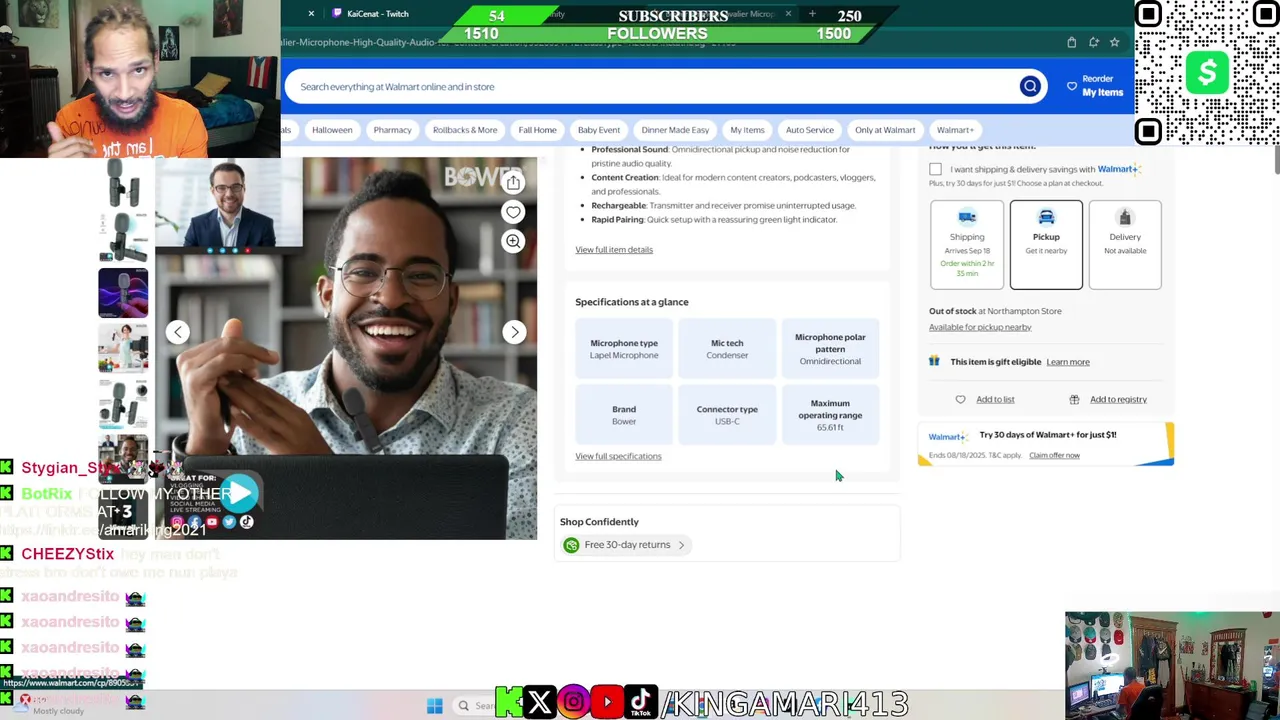Viewport: 1280px width, 720px height.
Task: Click the Mic tech Condenser tile
Action: (727, 349)
